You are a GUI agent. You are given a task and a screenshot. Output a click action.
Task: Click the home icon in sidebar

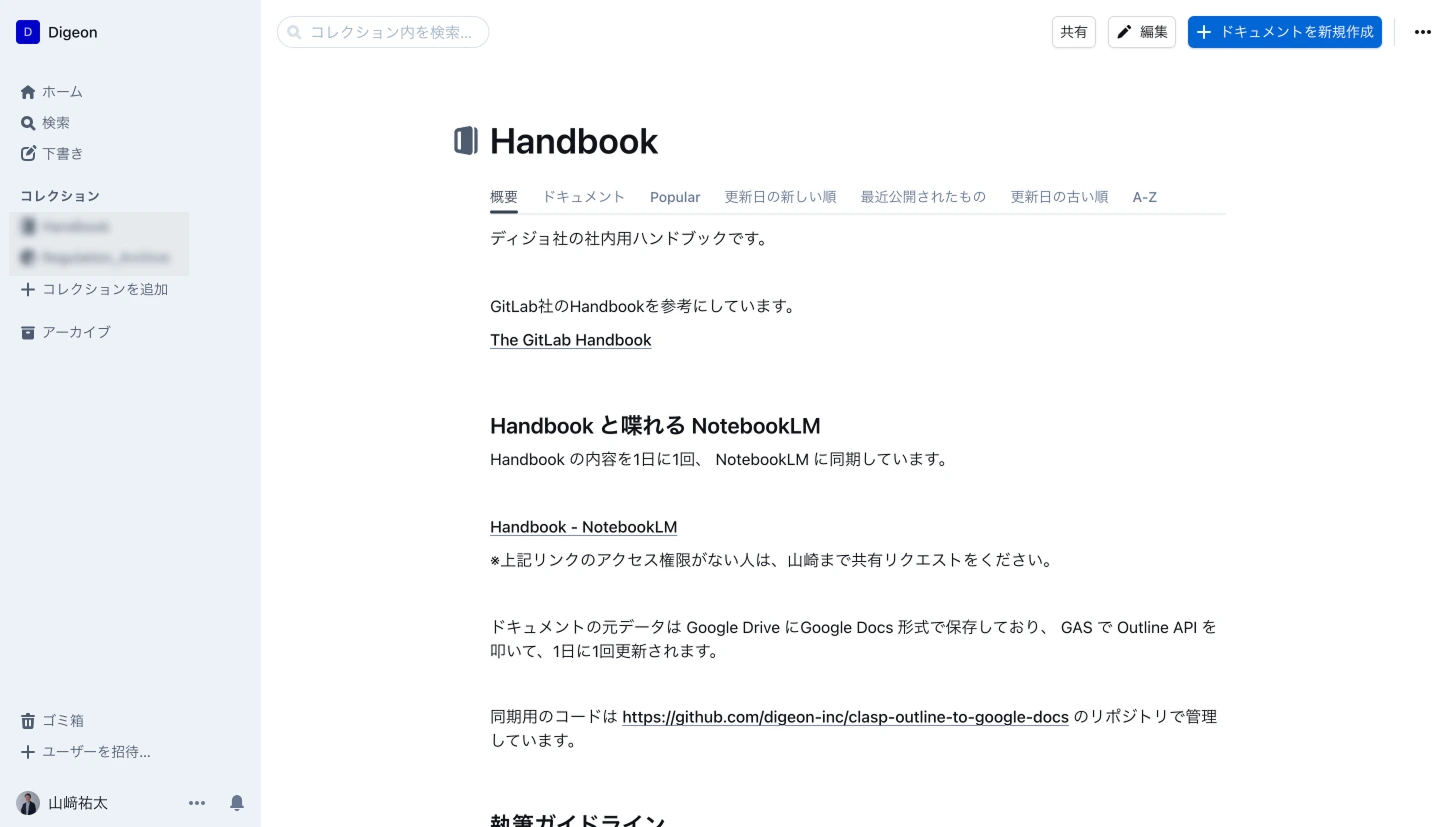pyautogui.click(x=28, y=92)
